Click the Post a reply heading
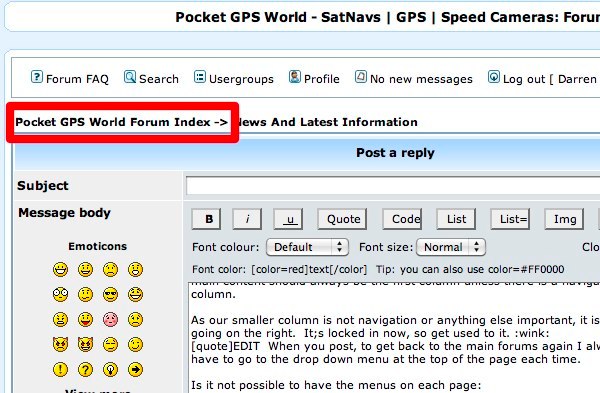Screen dimensions: 600x393 coord(395,153)
